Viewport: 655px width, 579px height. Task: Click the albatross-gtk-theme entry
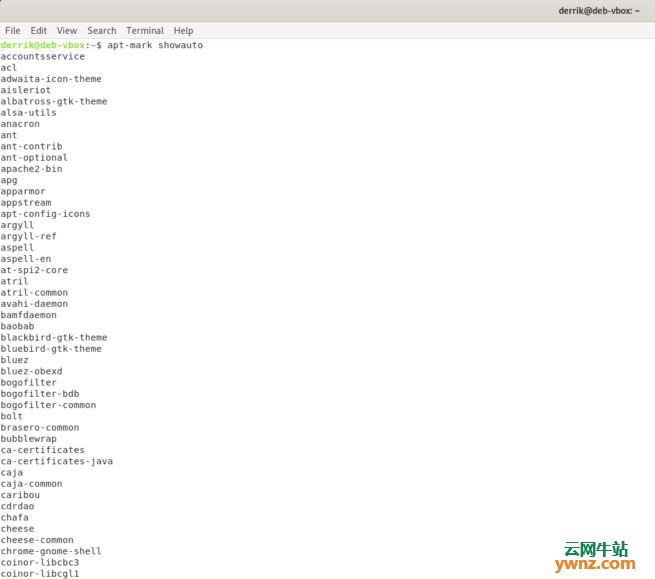point(54,102)
